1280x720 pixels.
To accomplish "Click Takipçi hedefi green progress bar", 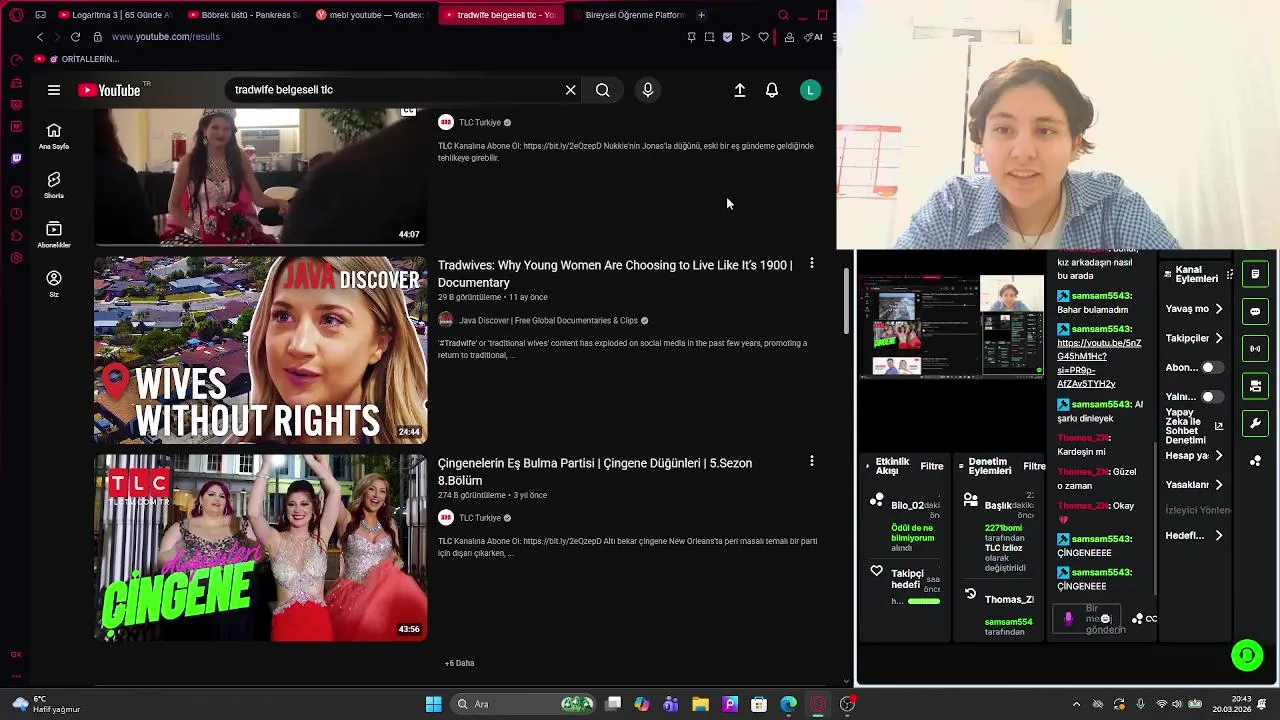I will tap(924, 601).
